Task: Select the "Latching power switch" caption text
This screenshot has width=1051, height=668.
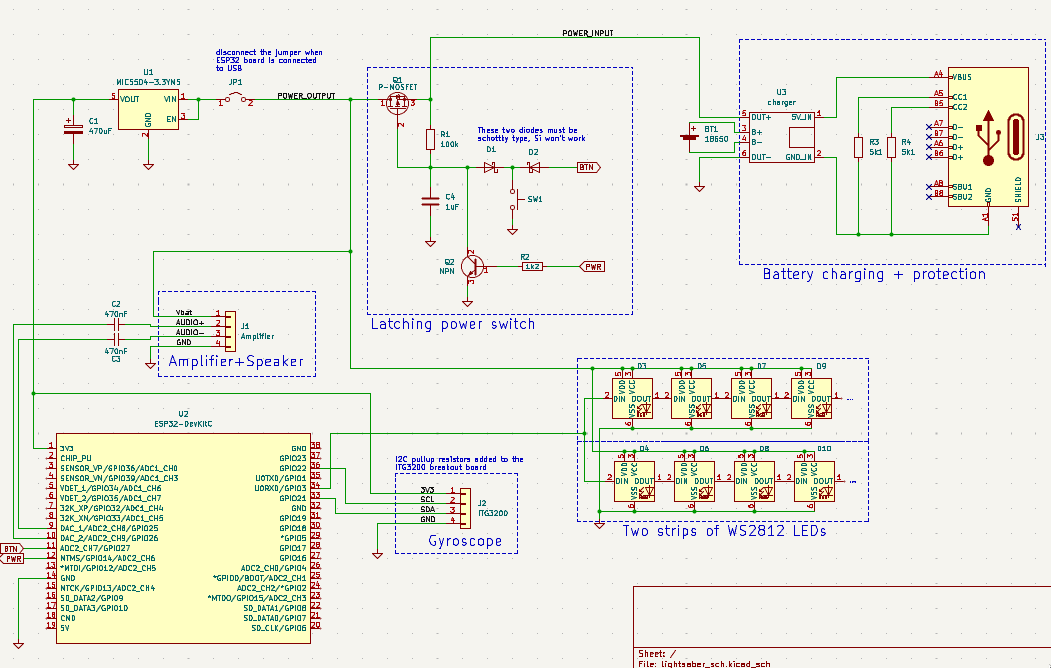Action: (452, 324)
